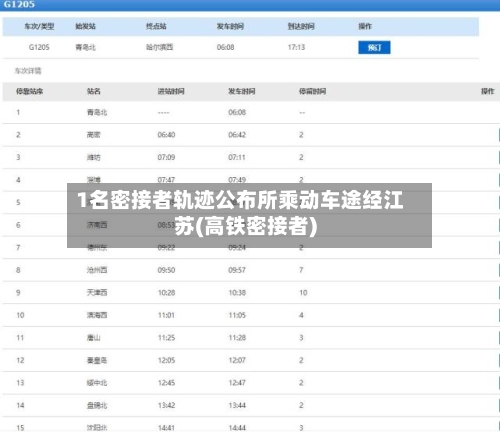
Task: Click the 停留时间 column header
Action: 312,91
